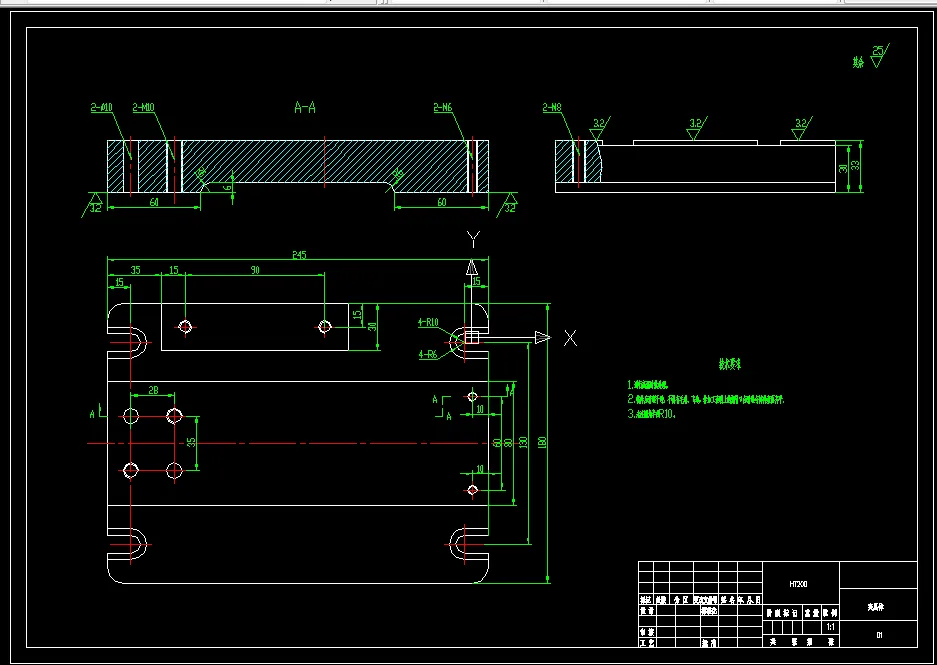Select the left 60 dimension under section A-A
This screenshot has height=665, width=937.
click(154, 203)
